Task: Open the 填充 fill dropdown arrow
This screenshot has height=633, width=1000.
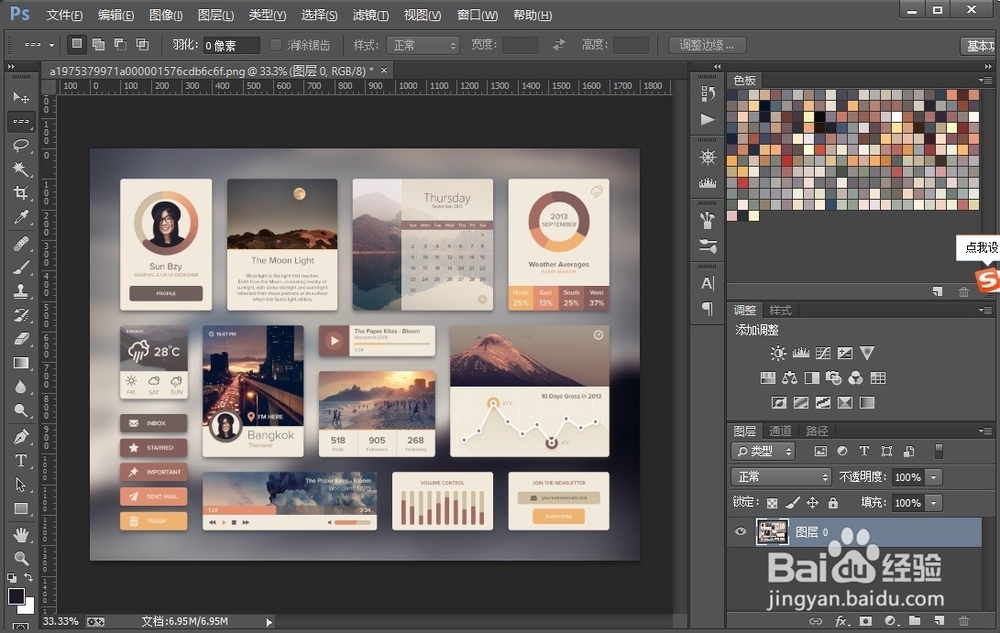Action: (934, 503)
